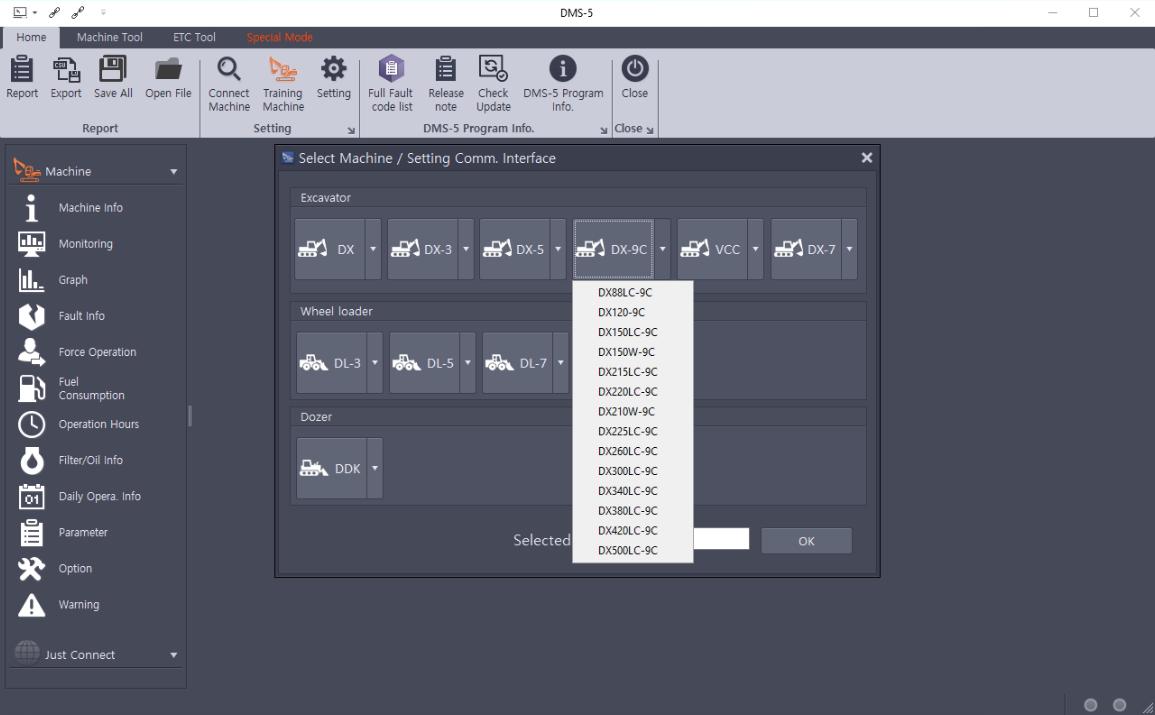Screen dimensions: 1155x715
Task: Select DX225LC-9C from the dropdown list
Action: pyautogui.click(x=627, y=431)
